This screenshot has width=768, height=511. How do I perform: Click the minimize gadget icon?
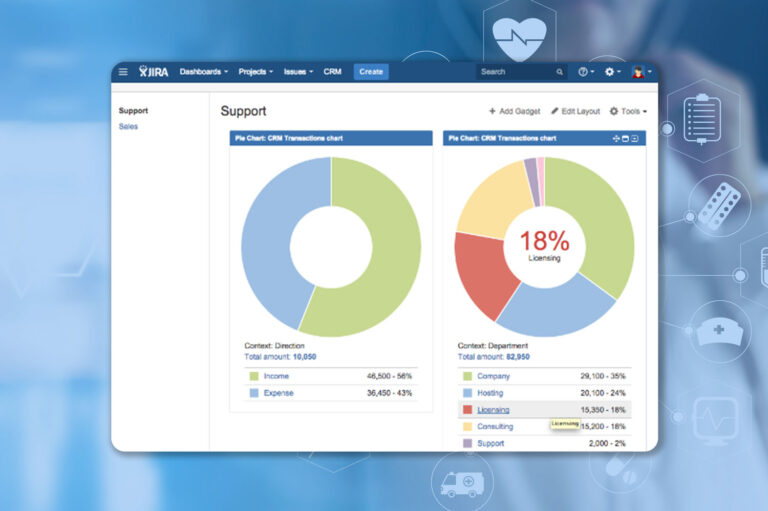[625, 138]
